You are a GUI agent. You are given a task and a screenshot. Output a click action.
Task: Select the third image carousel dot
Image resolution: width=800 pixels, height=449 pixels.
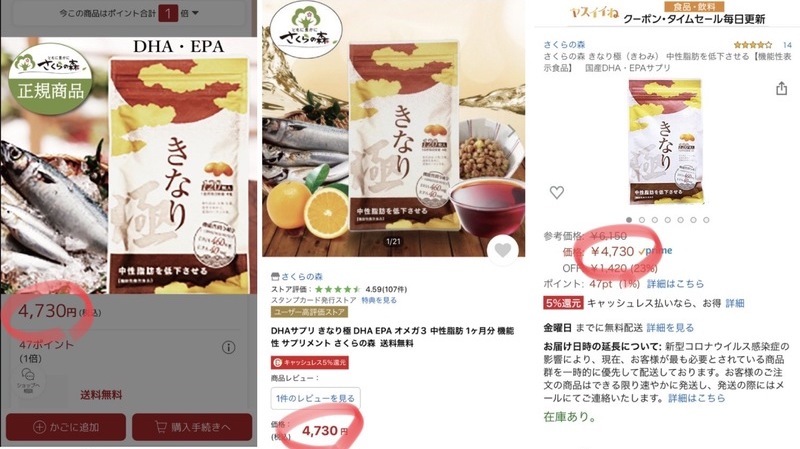pyautogui.click(x=655, y=220)
